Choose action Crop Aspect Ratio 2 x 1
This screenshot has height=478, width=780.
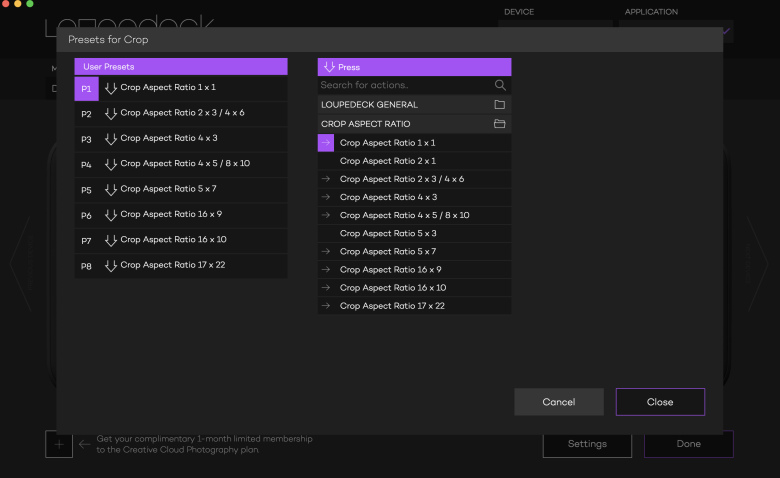tap(414, 161)
